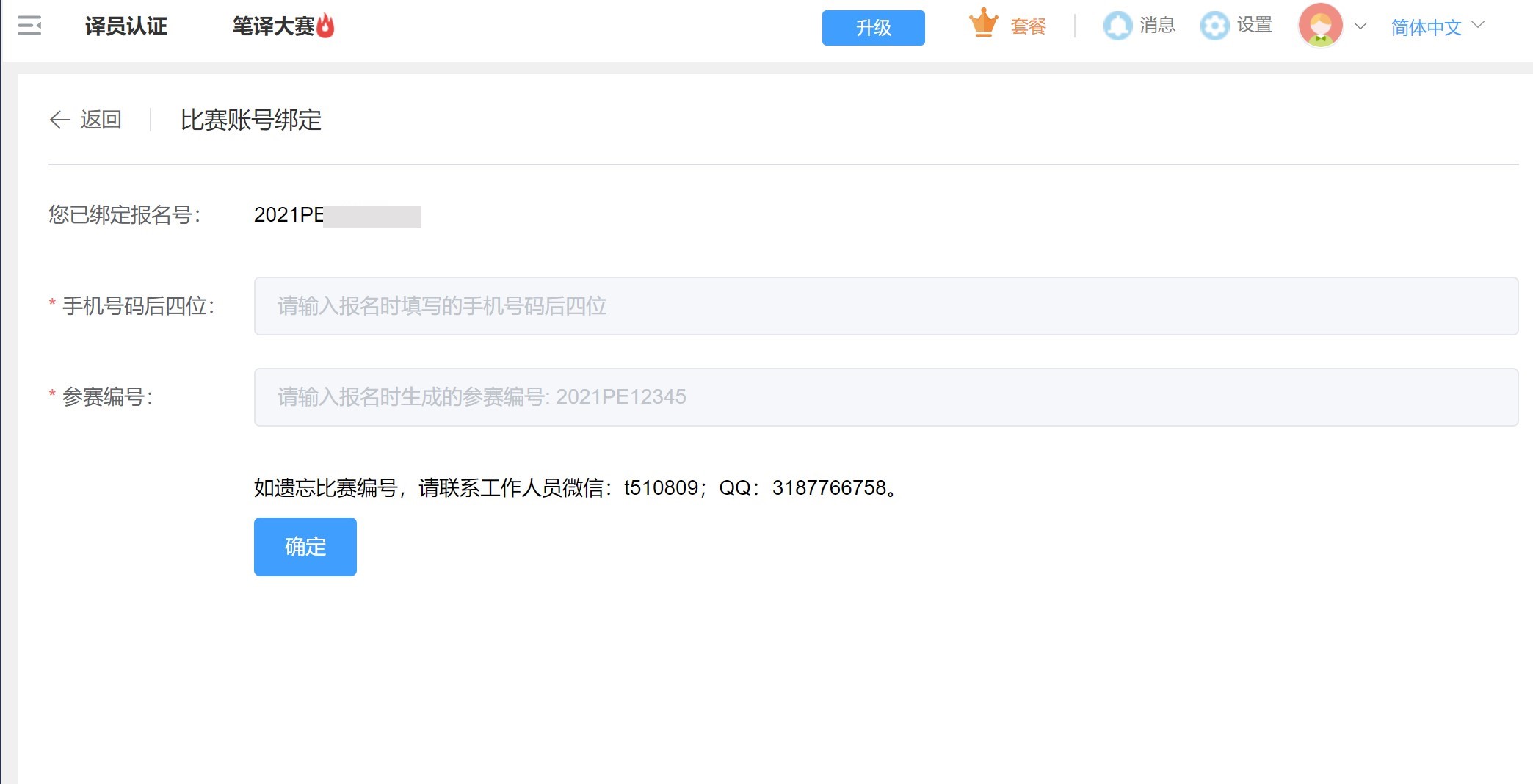Click the 确定 confirm button
The image size is (1533, 784).
(305, 547)
